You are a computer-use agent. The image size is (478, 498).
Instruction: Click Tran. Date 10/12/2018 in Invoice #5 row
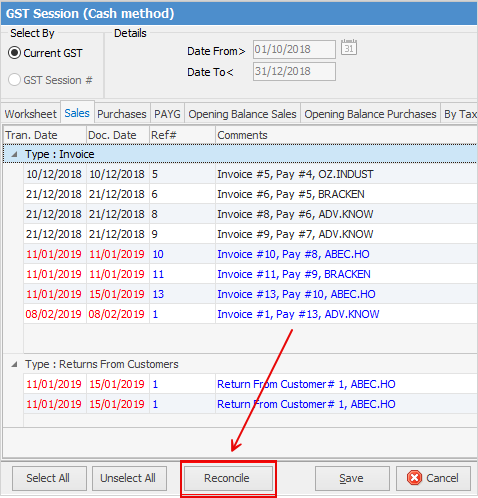[x=54, y=174]
